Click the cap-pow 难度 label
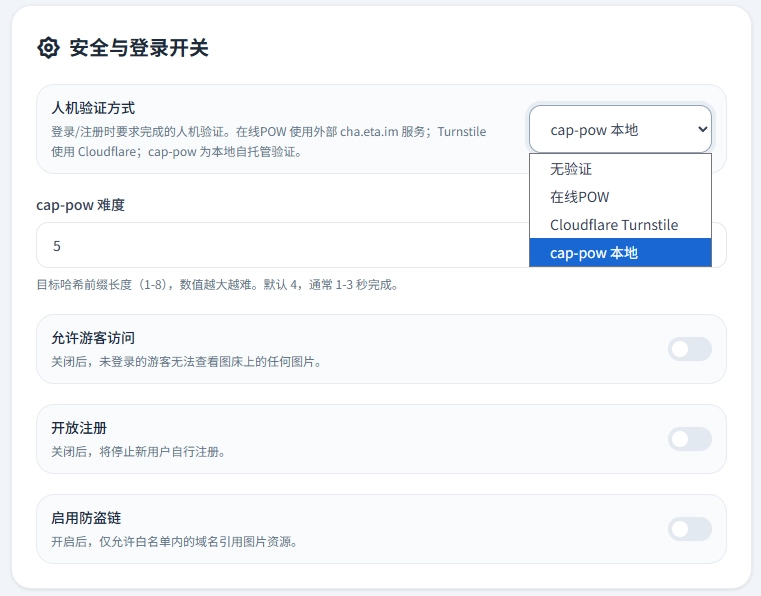This screenshot has width=761, height=596. [81, 205]
